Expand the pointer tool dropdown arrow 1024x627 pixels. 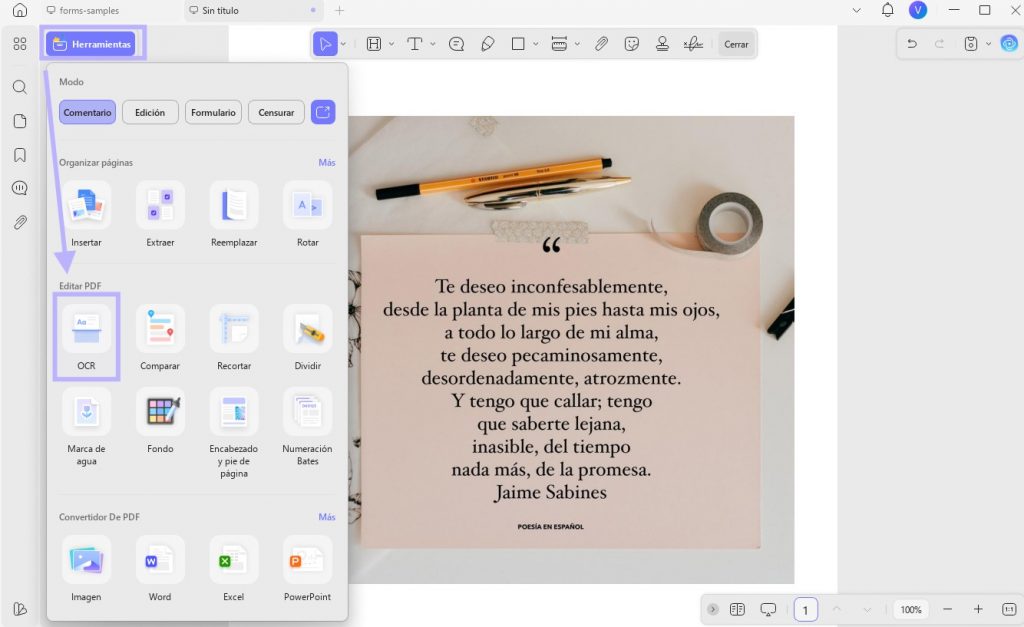pyautogui.click(x=343, y=44)
